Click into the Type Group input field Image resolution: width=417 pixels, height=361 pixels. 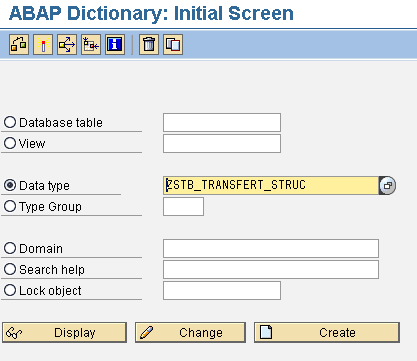[x=183, y=206]
